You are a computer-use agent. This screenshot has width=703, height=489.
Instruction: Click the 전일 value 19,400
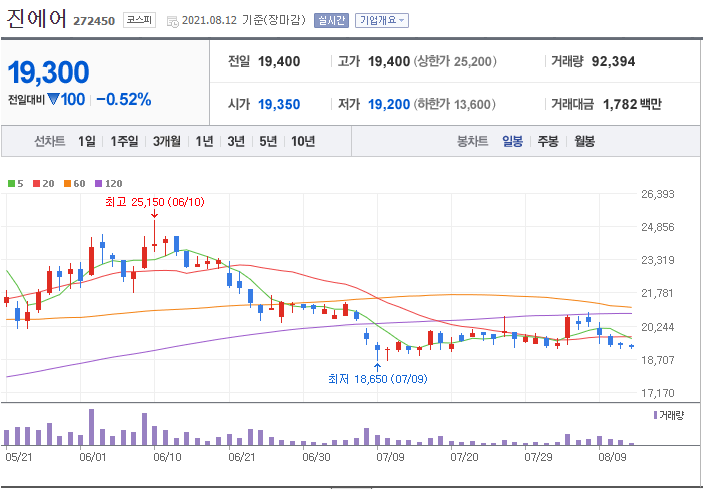click(x=279, y=61)
